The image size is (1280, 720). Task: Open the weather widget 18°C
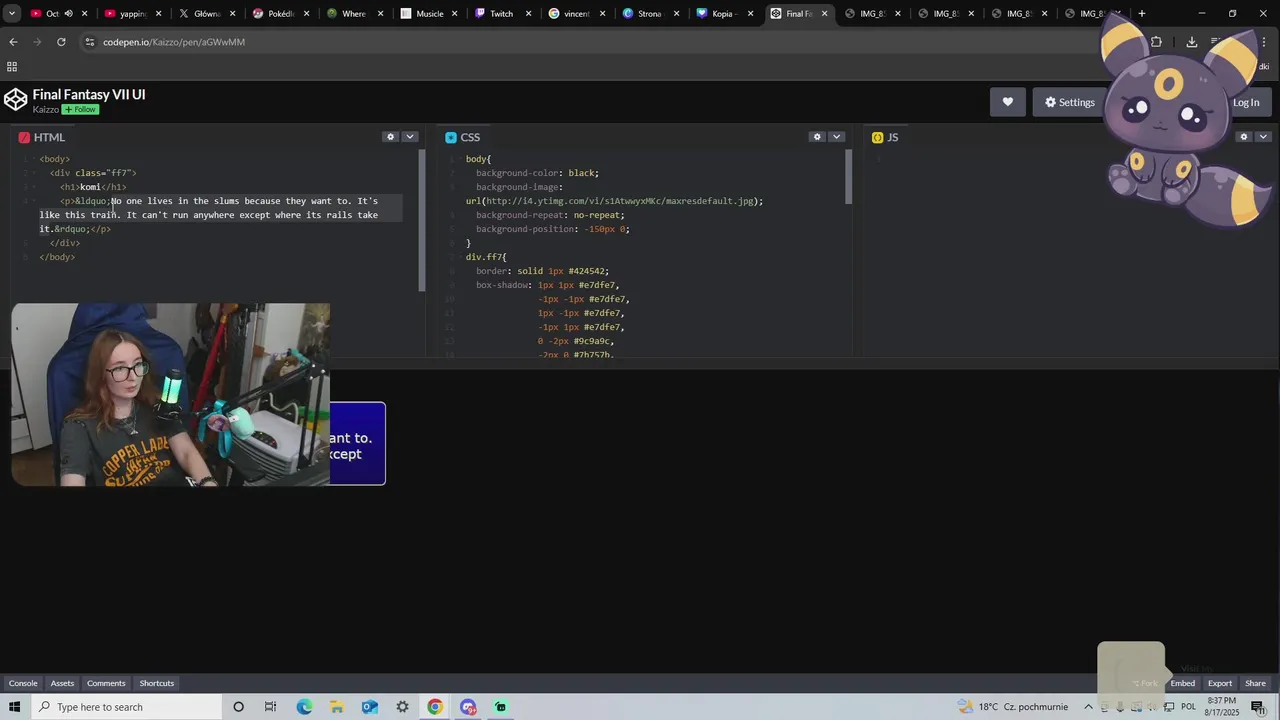pyautogui.click(x=1012, y=707)
